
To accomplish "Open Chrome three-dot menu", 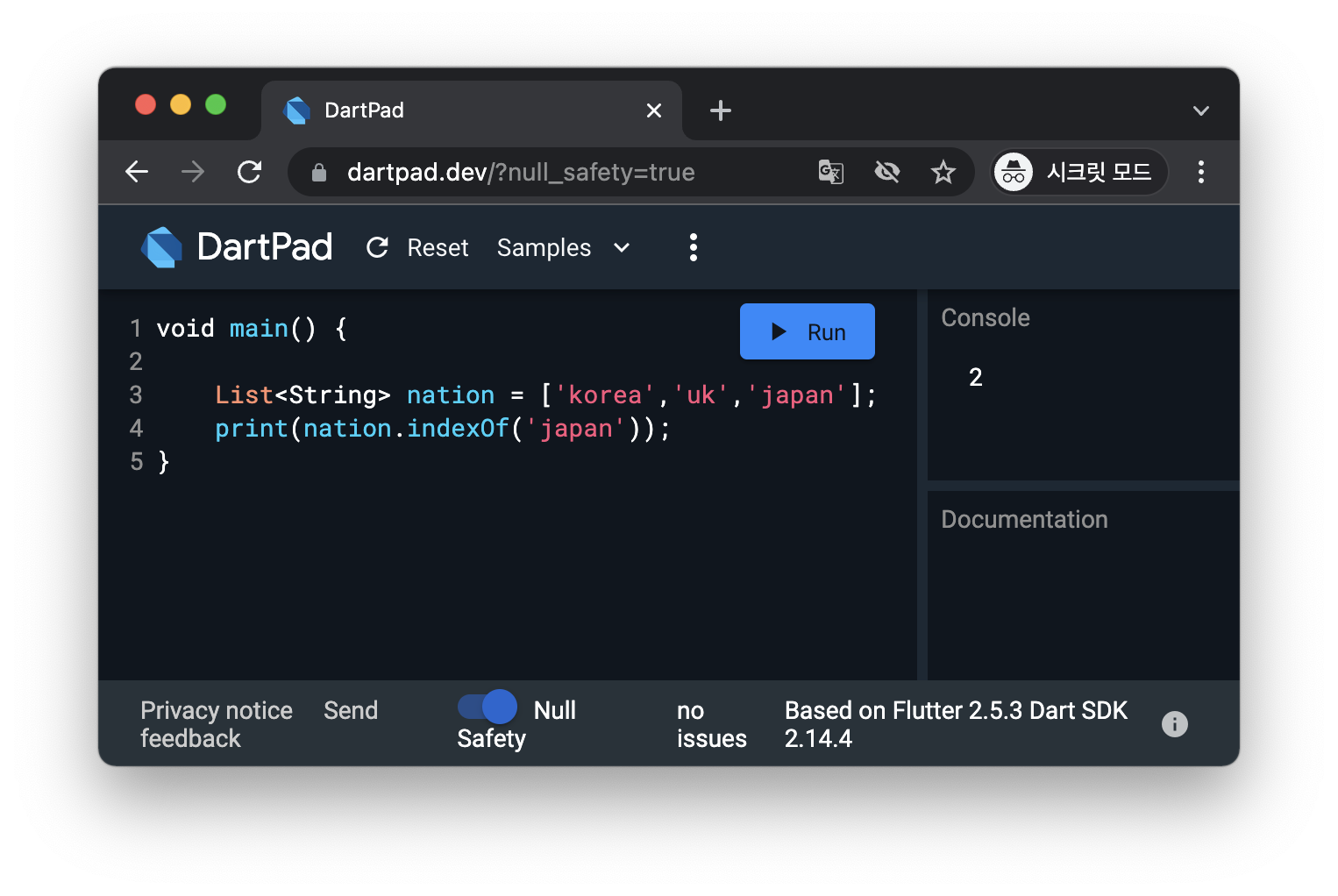I will [1201, 172].
